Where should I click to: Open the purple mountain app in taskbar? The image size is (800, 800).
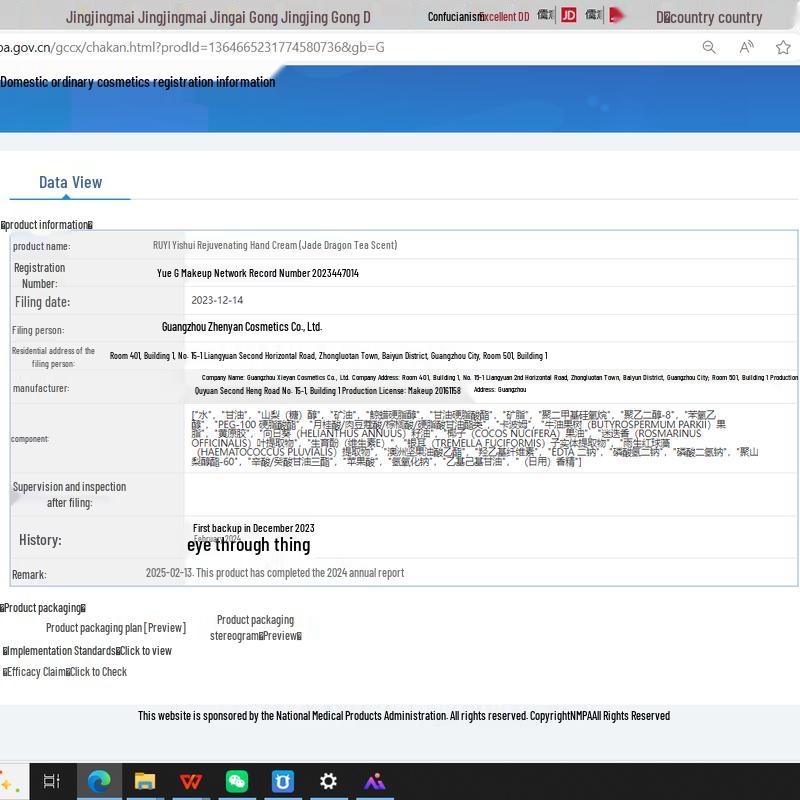pyautogui.click(x=374, y=781)
